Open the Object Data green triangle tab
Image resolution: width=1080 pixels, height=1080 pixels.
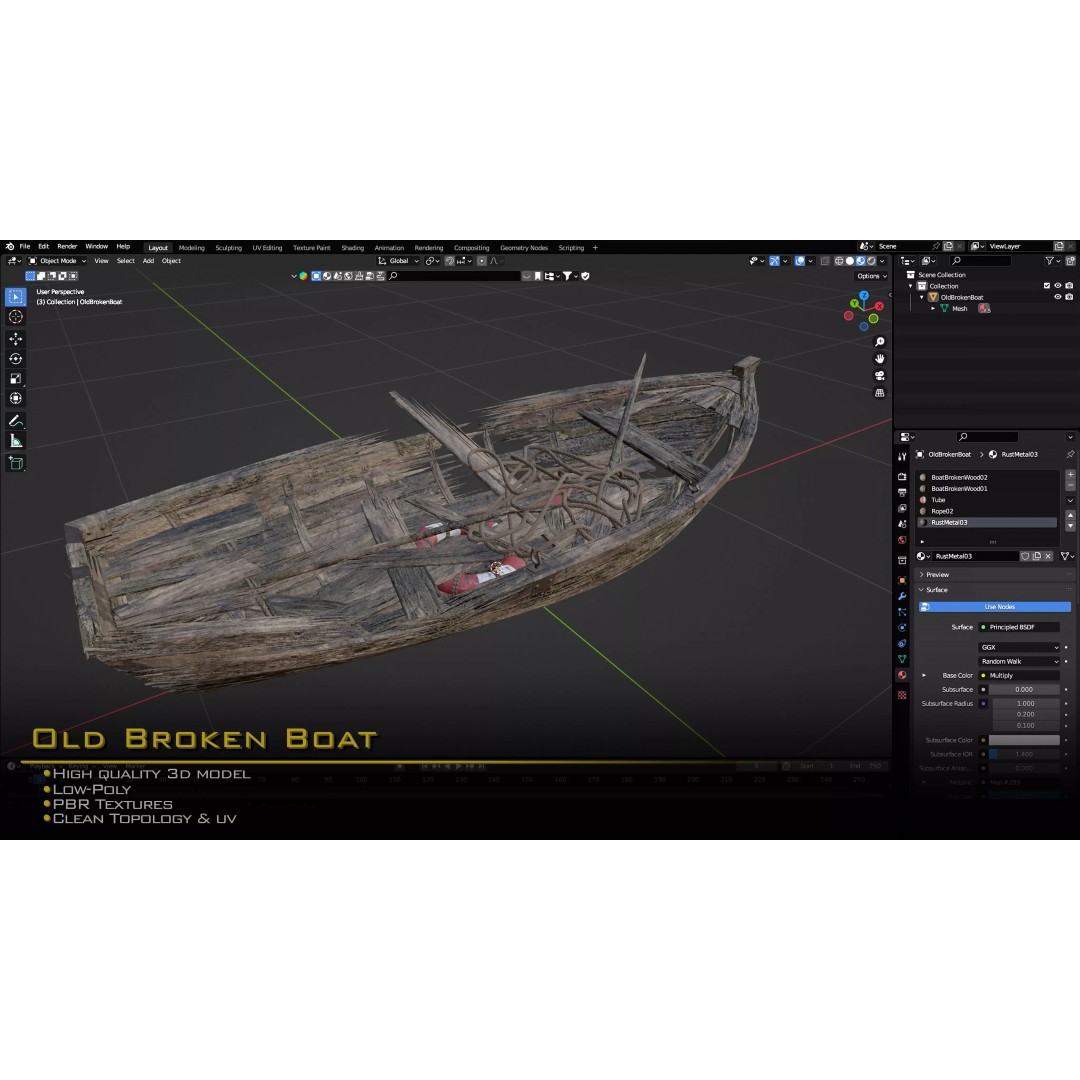tap(902, 659)
